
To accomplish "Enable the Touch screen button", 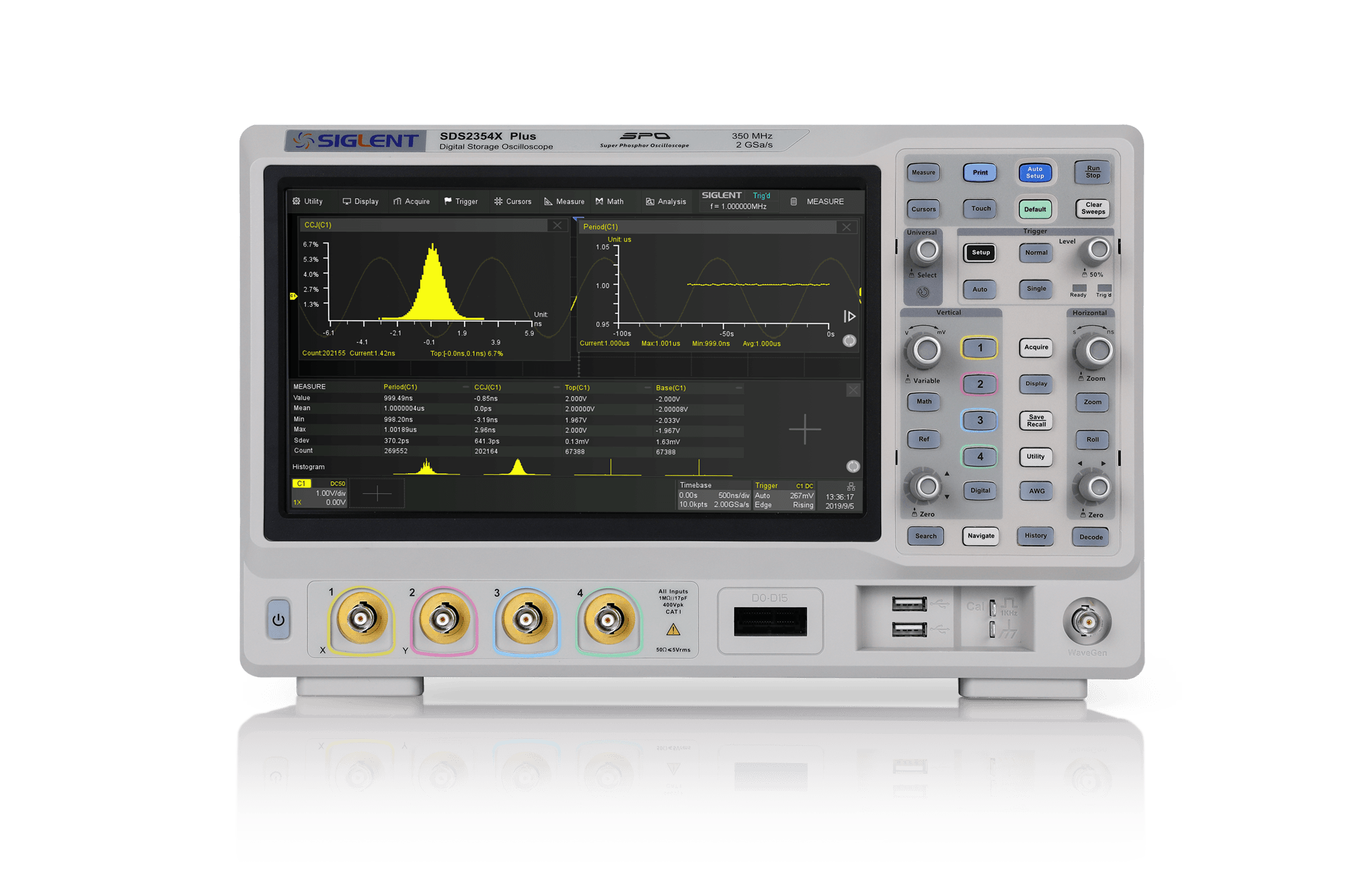I will tap(980, 208).
